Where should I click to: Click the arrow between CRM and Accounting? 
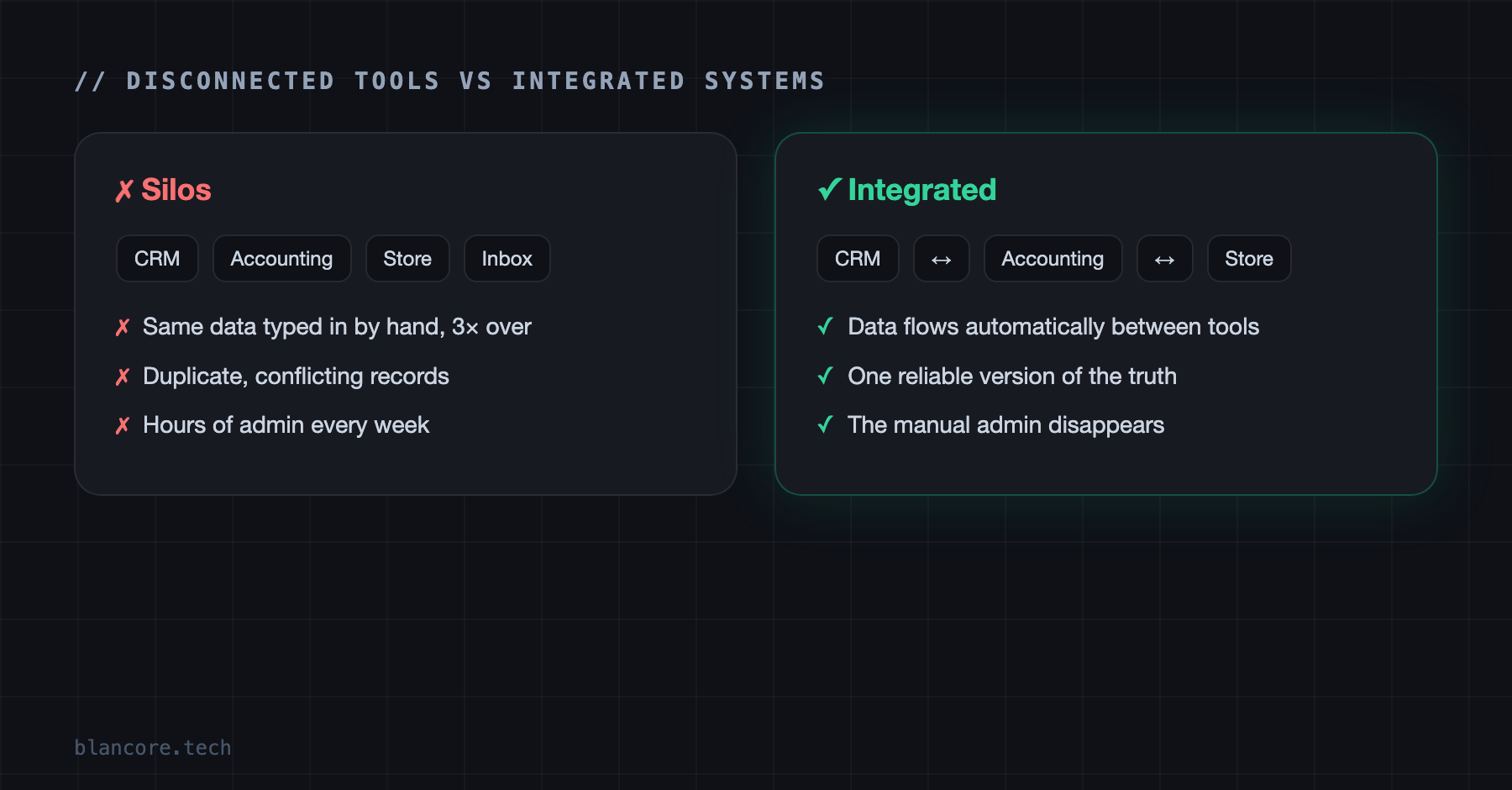click(942, 259)
